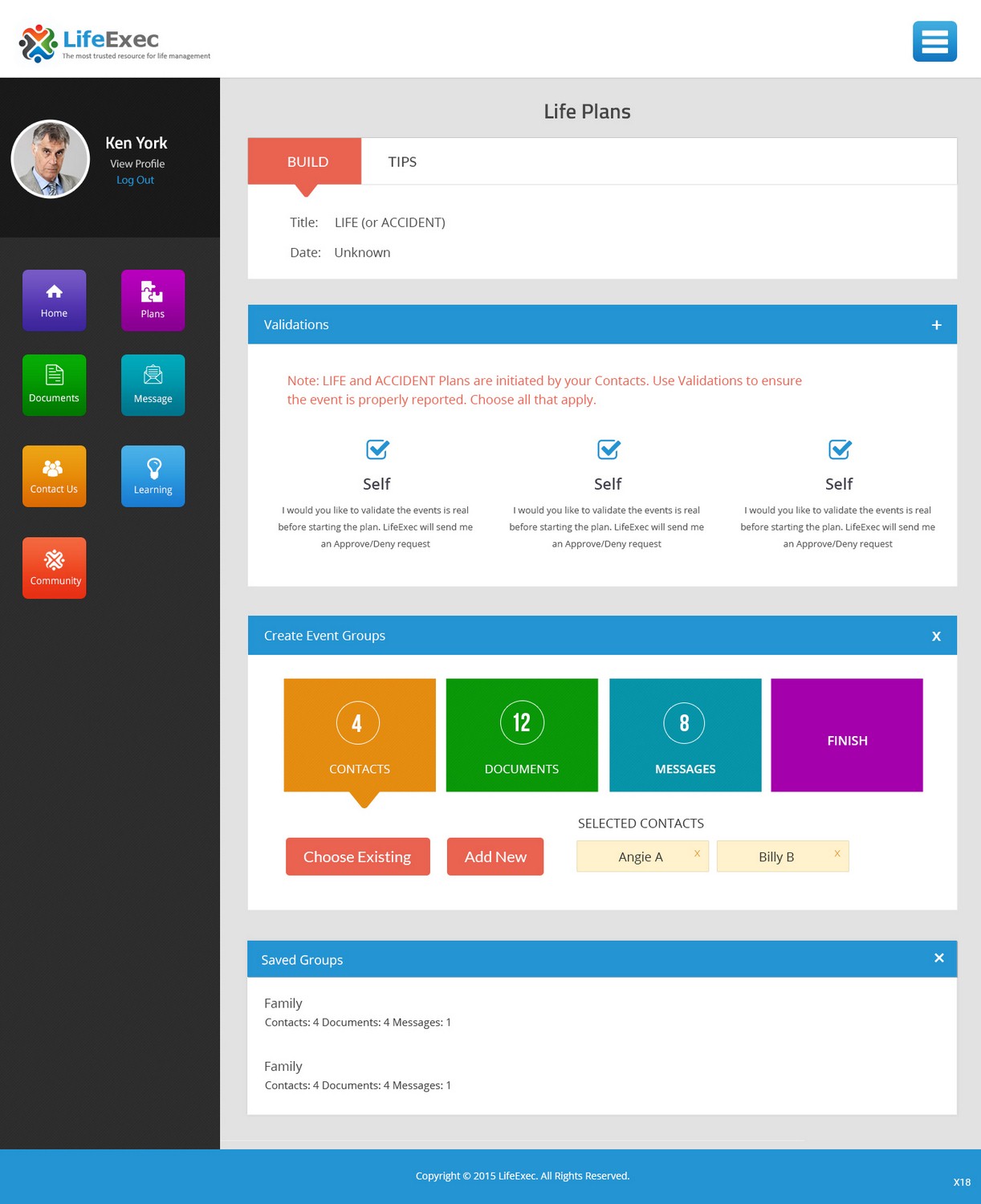This screenshot has height=1204, width=981.
Task: Toggle the first Self validation checkbox
Action: (377, 449)
